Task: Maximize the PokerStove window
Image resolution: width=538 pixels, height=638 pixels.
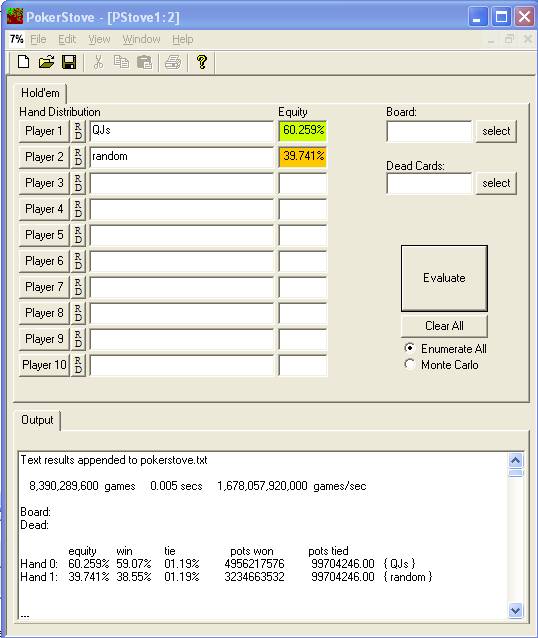Action: click(x=501, y=17)
